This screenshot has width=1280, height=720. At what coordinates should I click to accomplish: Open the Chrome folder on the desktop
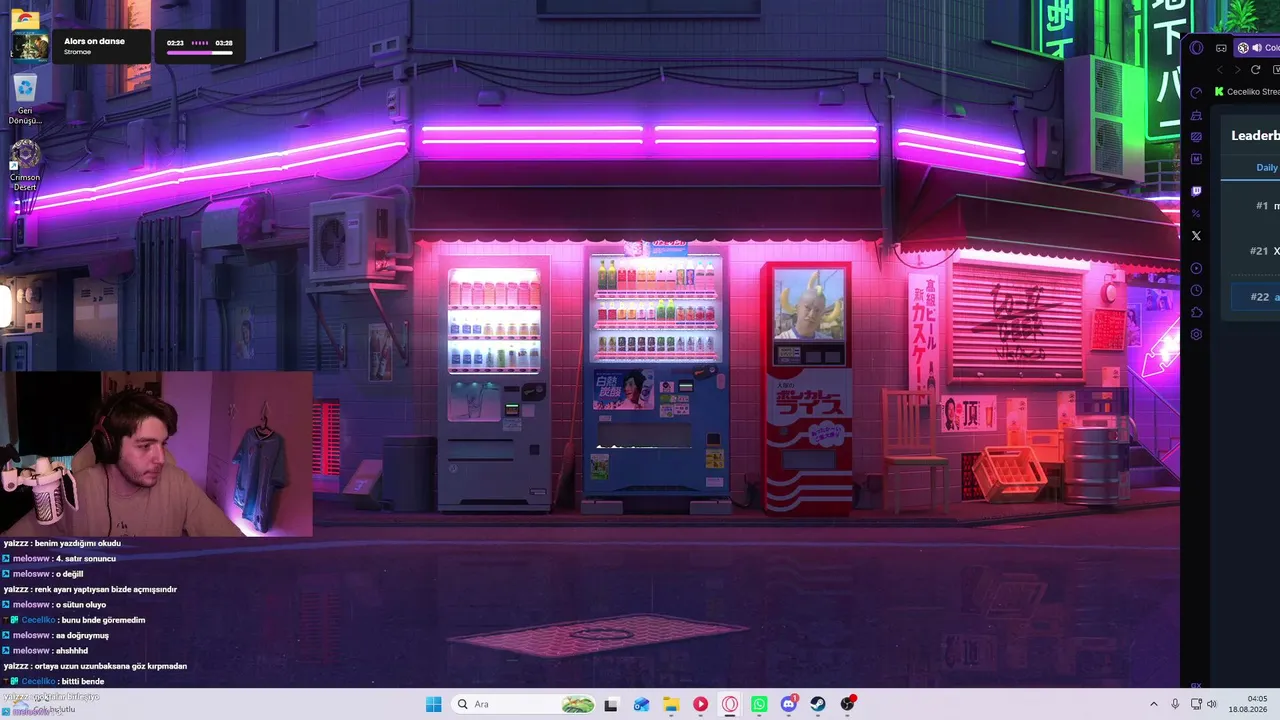[25, 17]
